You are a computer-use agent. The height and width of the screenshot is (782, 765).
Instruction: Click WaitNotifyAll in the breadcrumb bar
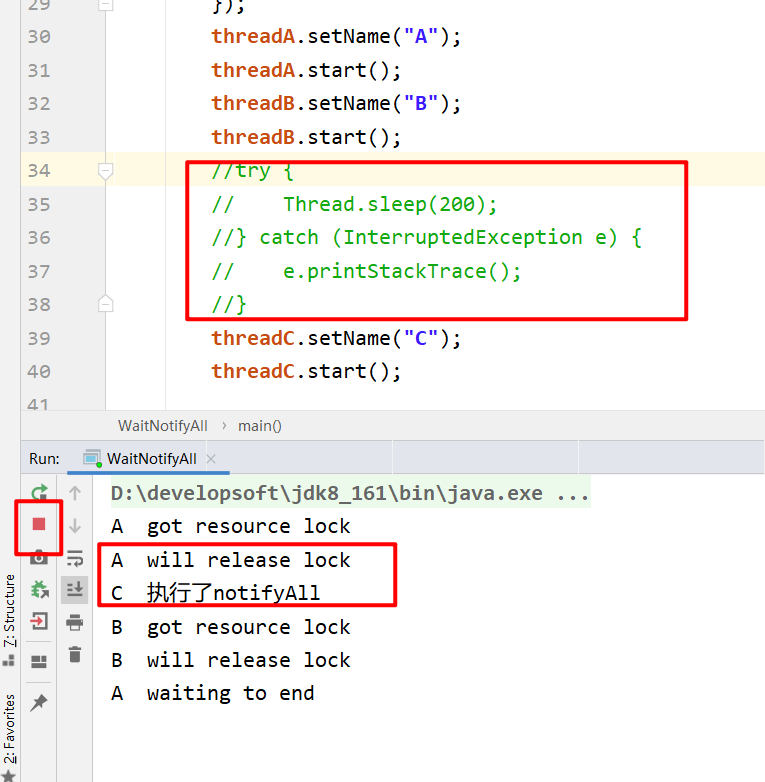click(163, 426)
